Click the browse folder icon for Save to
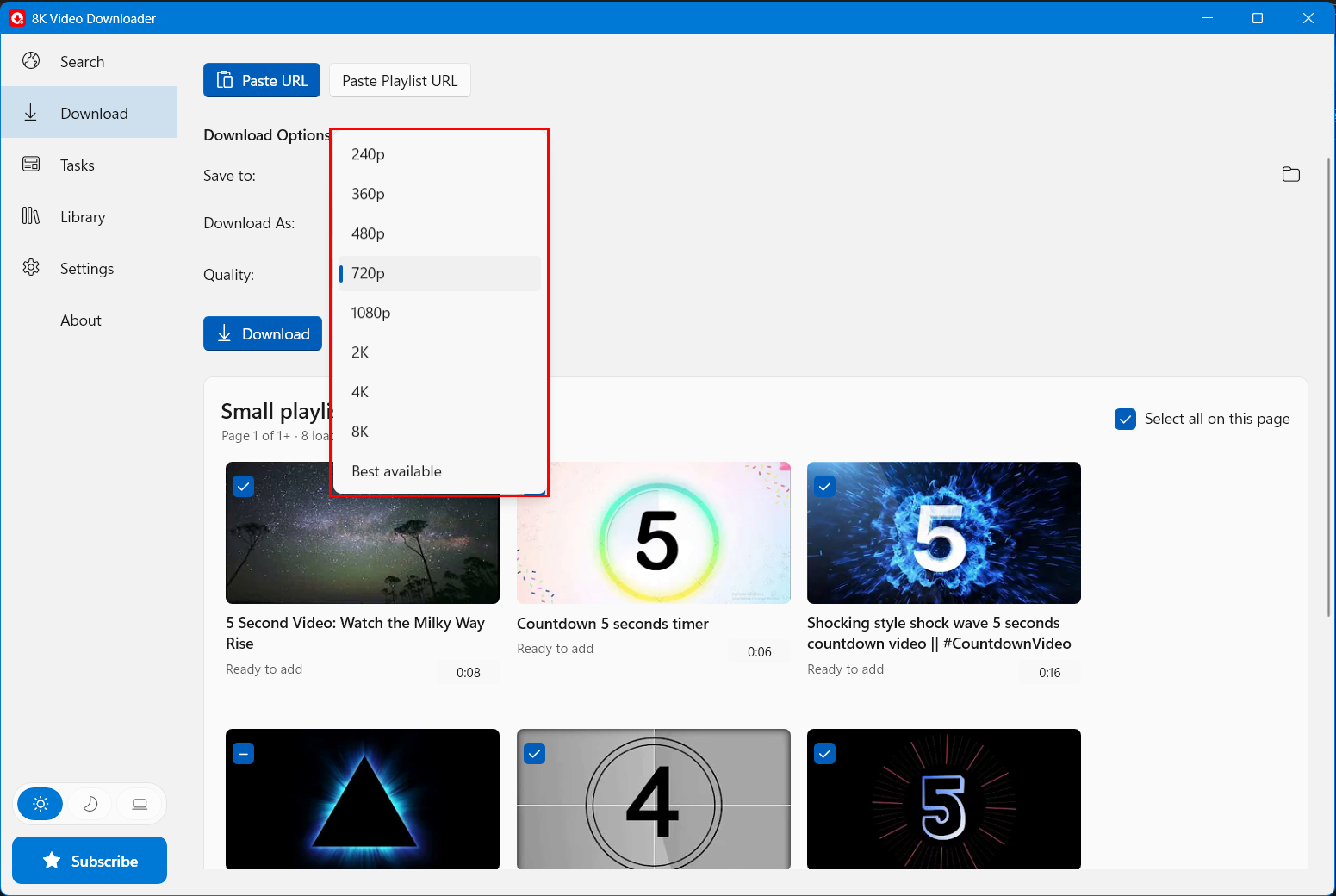 coord(1290,175)
